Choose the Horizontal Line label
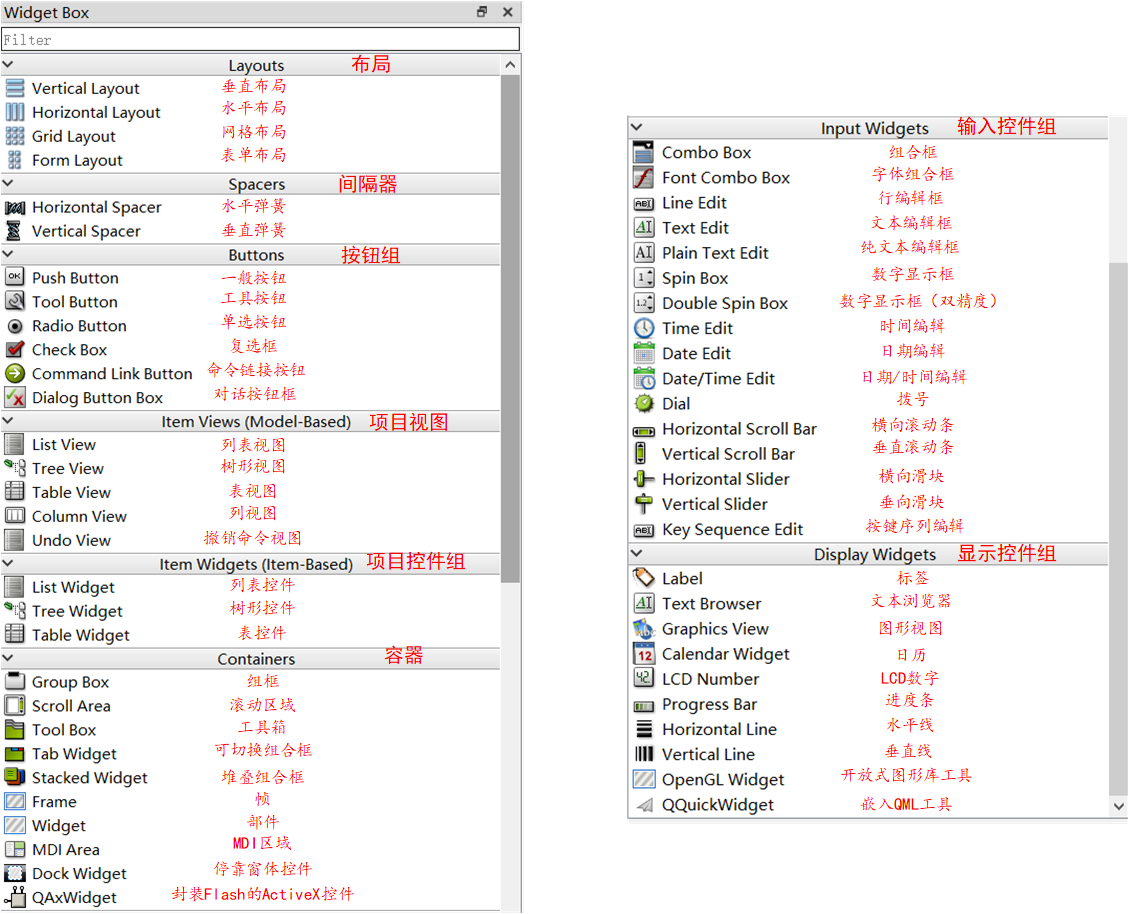 719,730
